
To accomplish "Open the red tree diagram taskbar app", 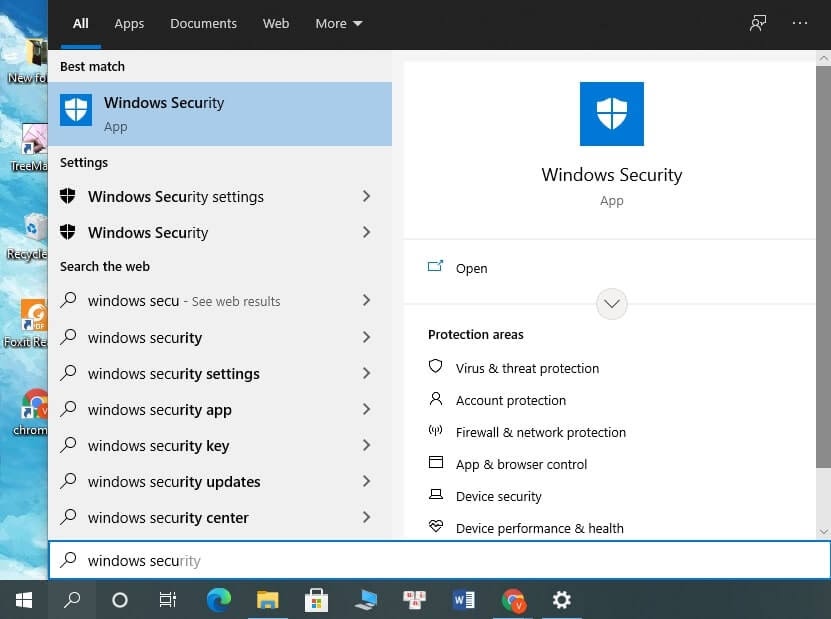I will coord(414,600).
